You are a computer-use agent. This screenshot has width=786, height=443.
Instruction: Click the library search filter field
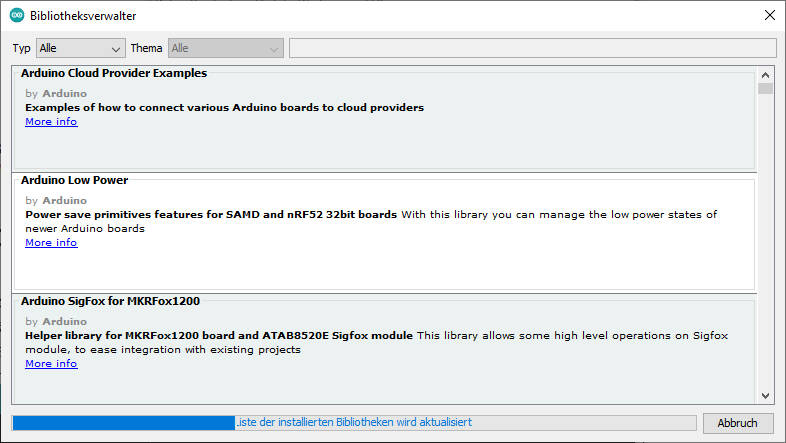pyautogui.click(x=532, y=48)
